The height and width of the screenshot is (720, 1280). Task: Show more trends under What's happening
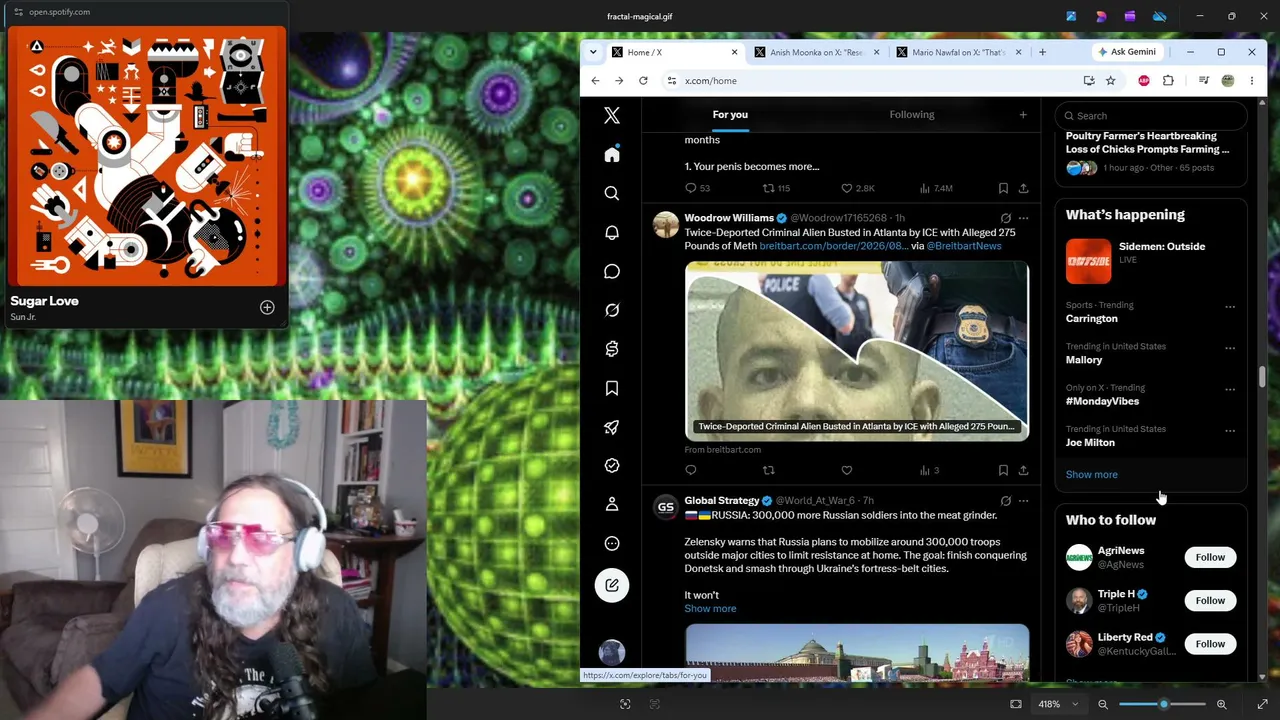point(1092,475)
